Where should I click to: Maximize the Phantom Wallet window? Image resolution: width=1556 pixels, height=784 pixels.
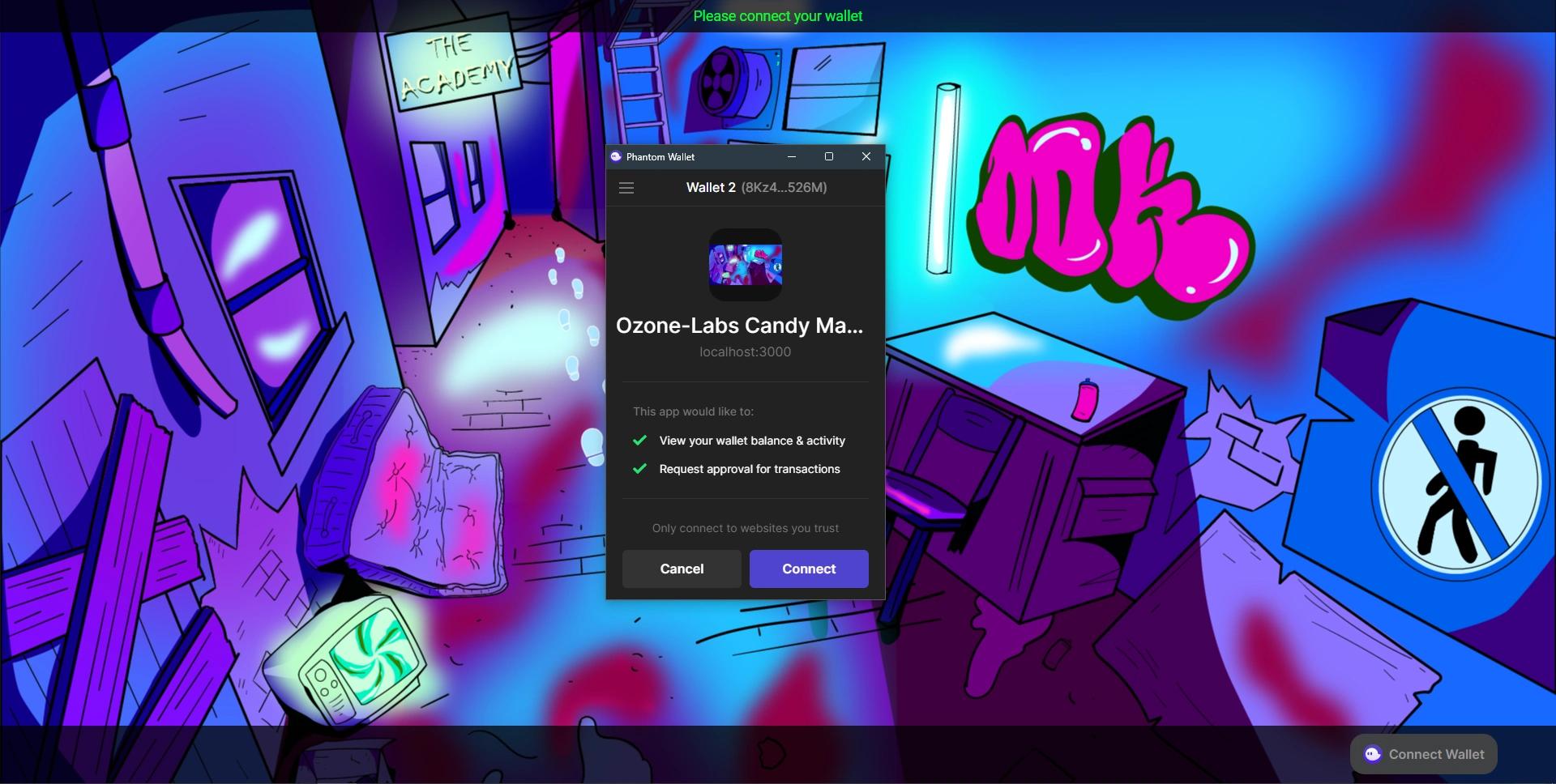[829, 157]
